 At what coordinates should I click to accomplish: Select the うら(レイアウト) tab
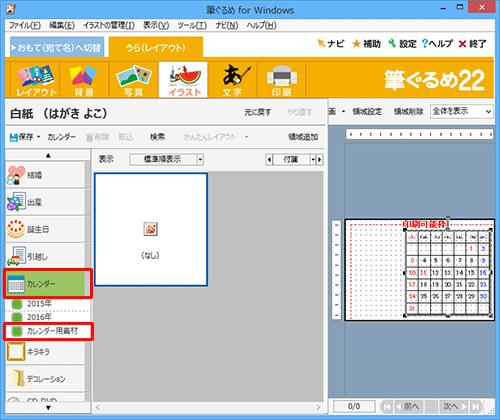point(156,47)
